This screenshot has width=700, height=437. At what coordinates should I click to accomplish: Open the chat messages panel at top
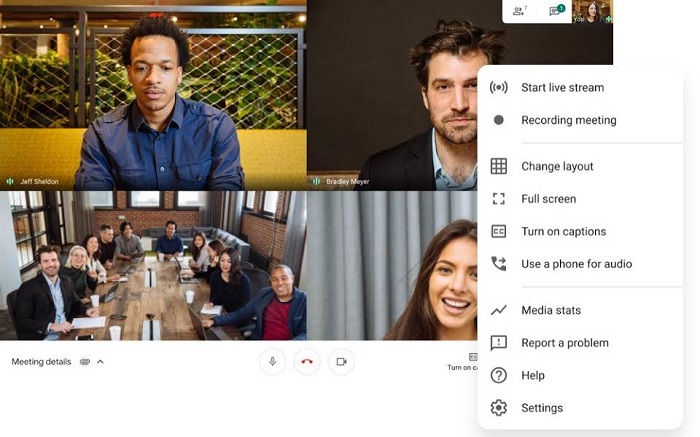[556, 10]
